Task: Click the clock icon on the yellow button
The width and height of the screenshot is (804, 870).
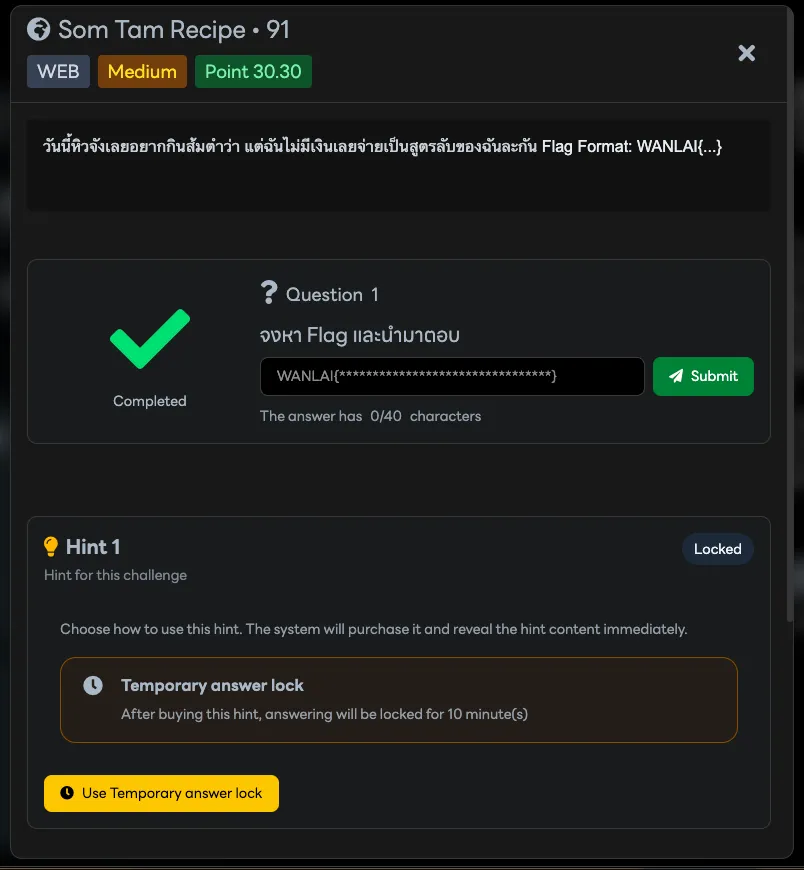Action: pos(67,793)
